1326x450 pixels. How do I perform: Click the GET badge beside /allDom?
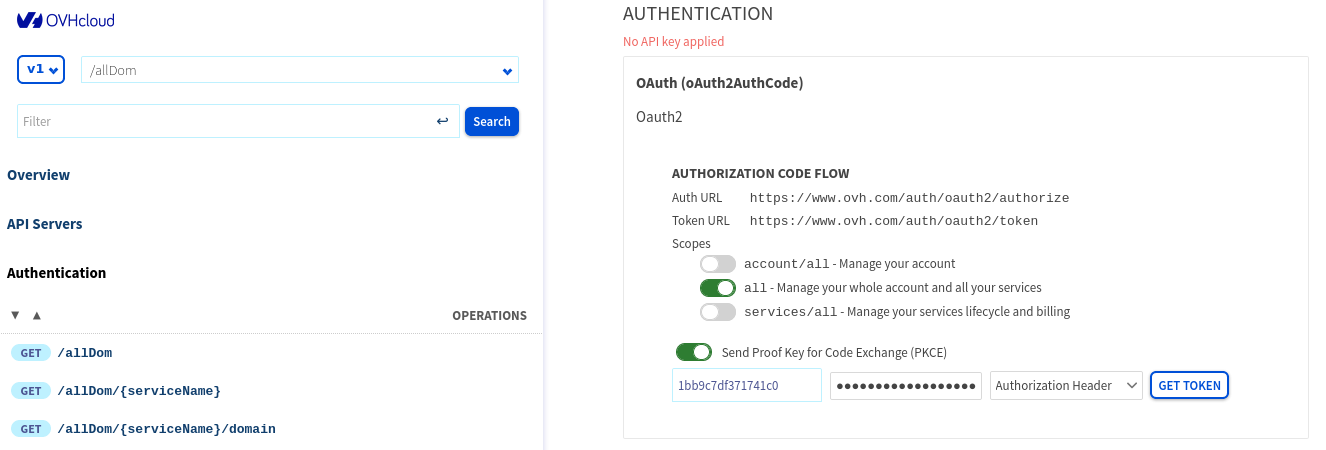click(30, 353)
